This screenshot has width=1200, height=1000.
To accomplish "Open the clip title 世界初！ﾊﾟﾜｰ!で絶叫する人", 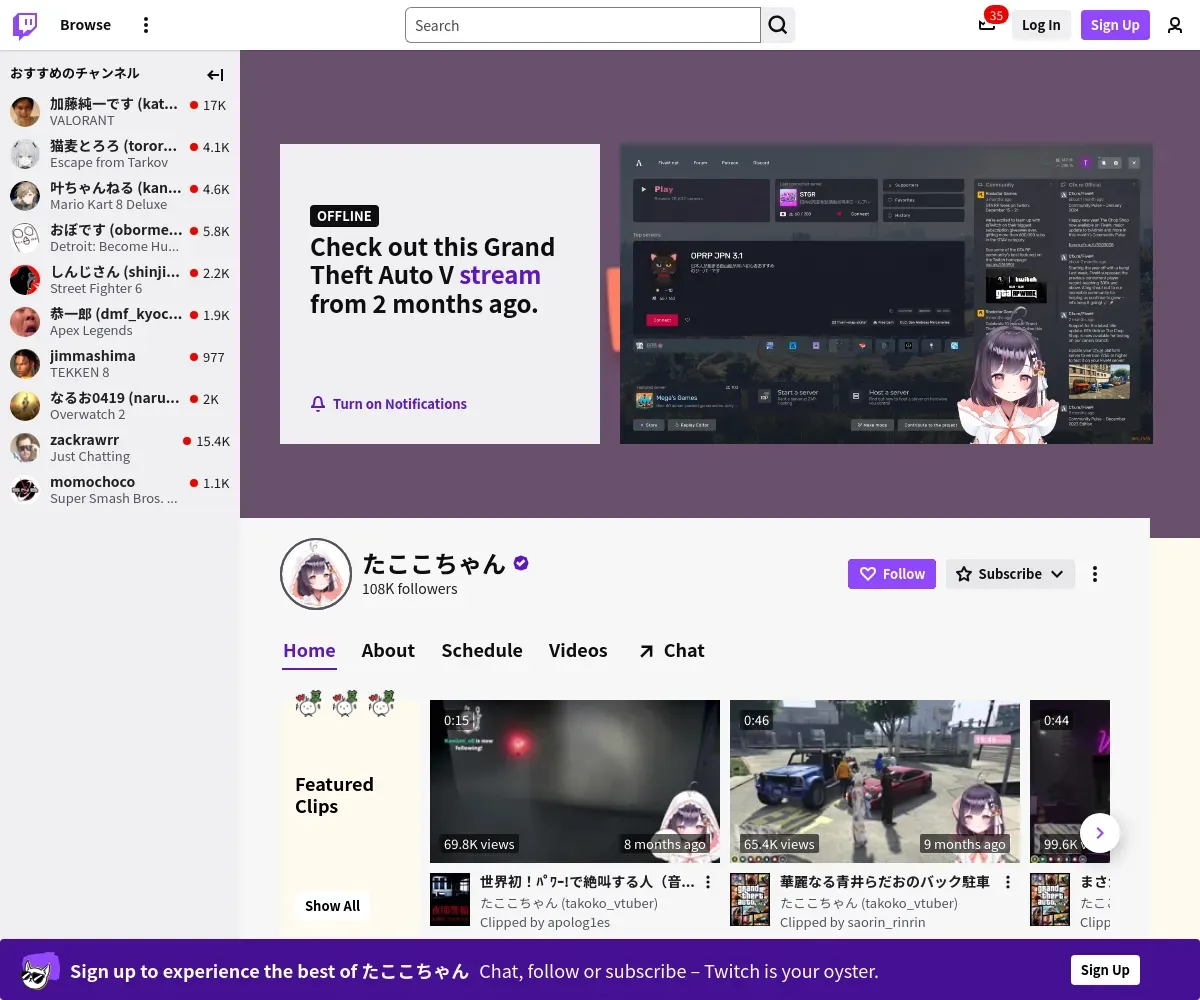I will pos(587,882).
